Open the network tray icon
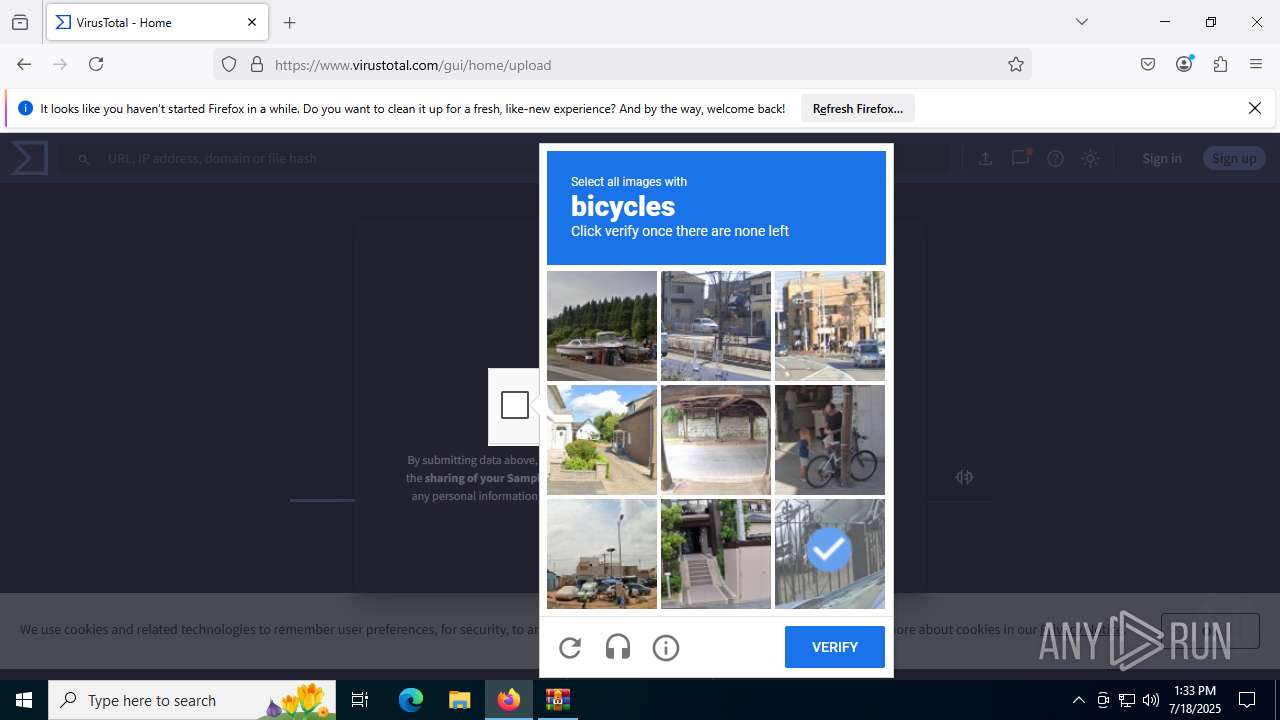The height and width of the screenshot is (720, 1280). [x=1127, y=700]
